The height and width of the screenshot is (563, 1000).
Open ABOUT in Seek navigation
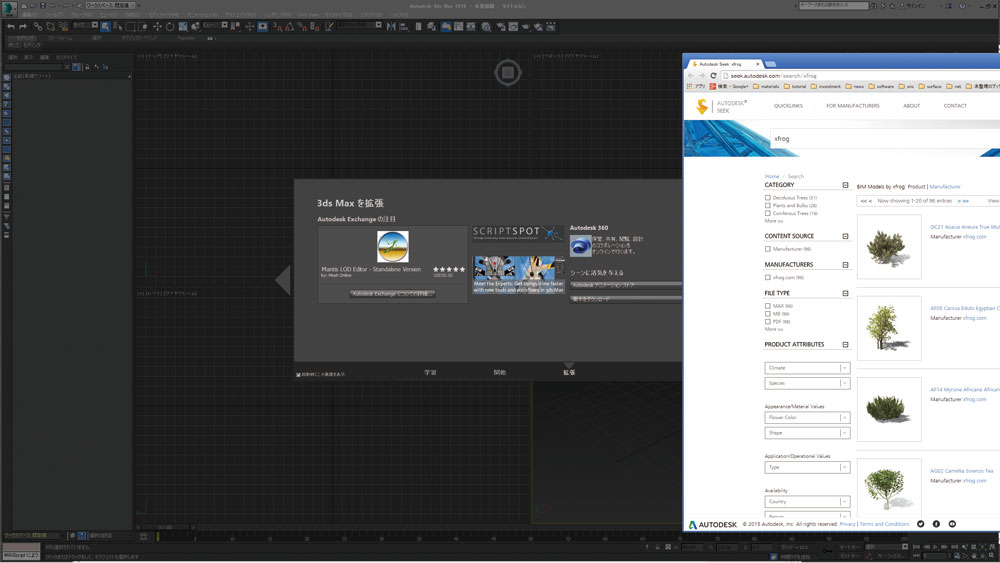911,106
